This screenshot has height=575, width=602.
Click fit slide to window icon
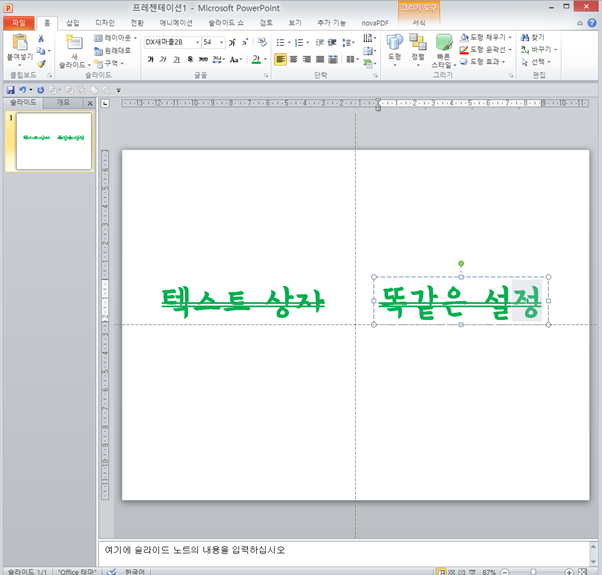click(582, 572)
